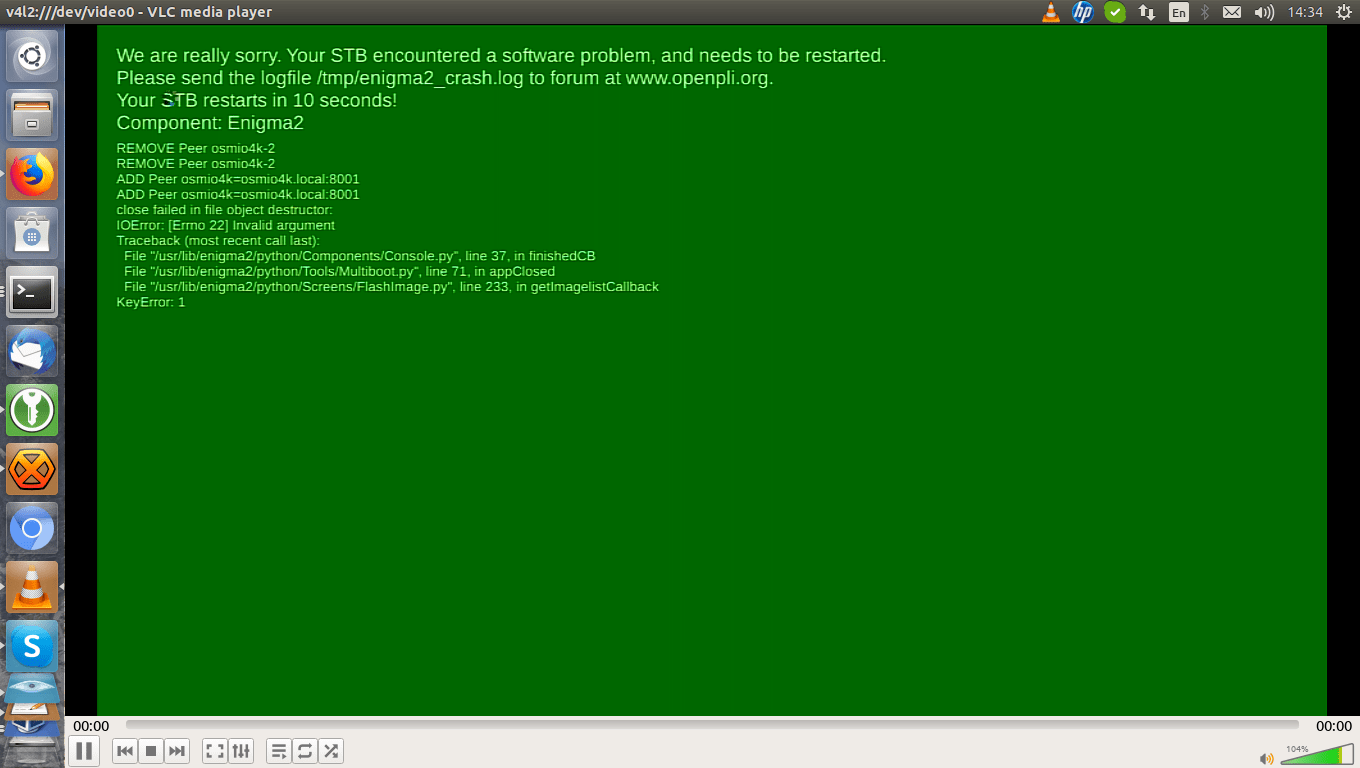The image size is (1360, 768).
Task: Click the openpli.org logfile instruction line
Action: click(x=445, y=78)
